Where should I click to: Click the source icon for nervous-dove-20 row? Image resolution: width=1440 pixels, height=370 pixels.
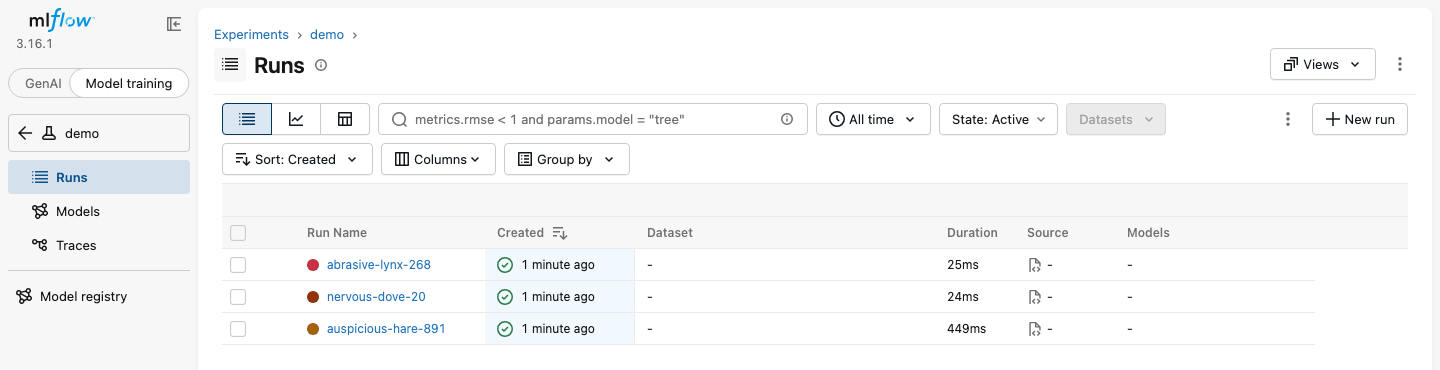pos(1035,297)
